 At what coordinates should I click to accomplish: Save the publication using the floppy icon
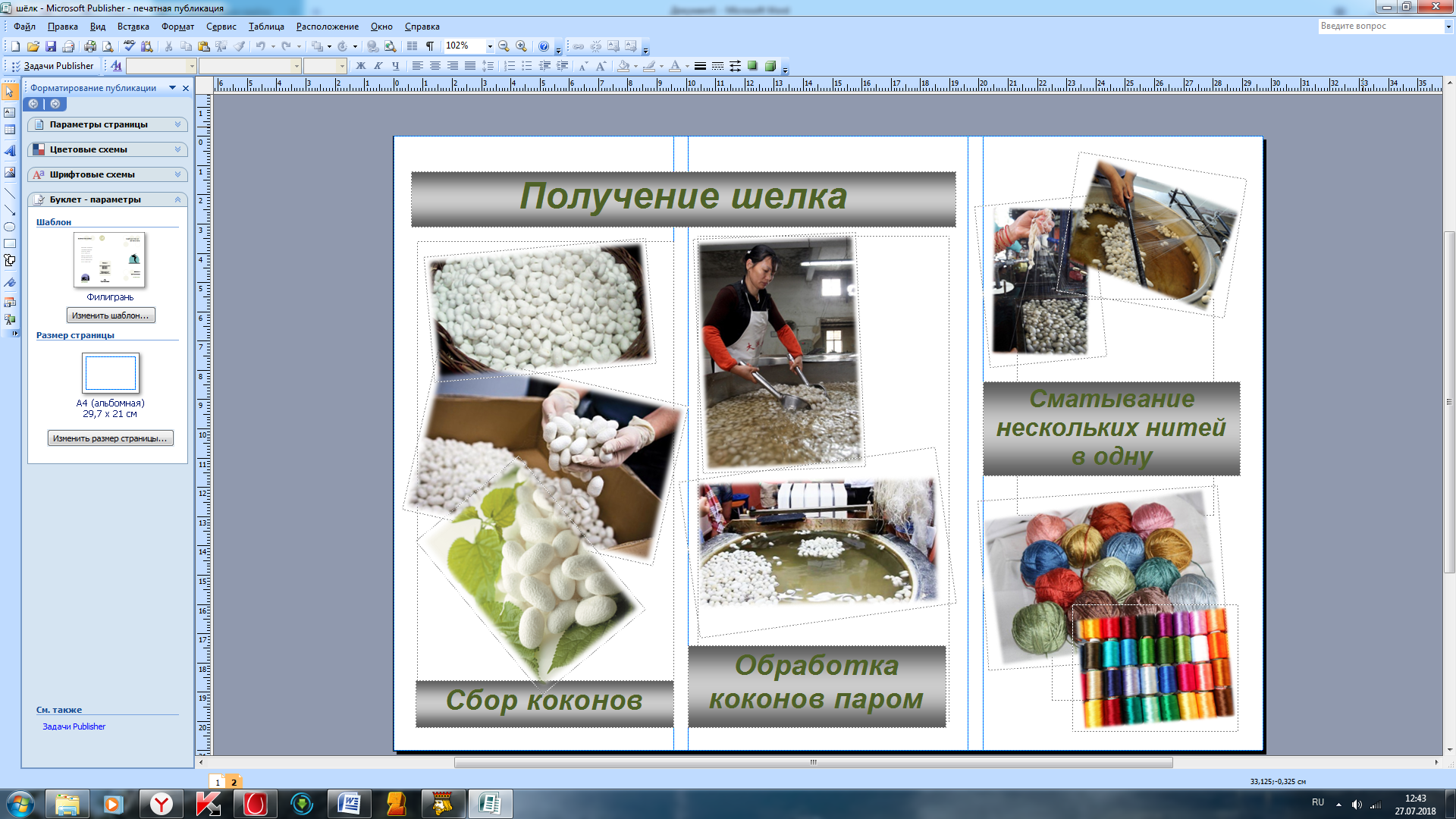(51, 46)
